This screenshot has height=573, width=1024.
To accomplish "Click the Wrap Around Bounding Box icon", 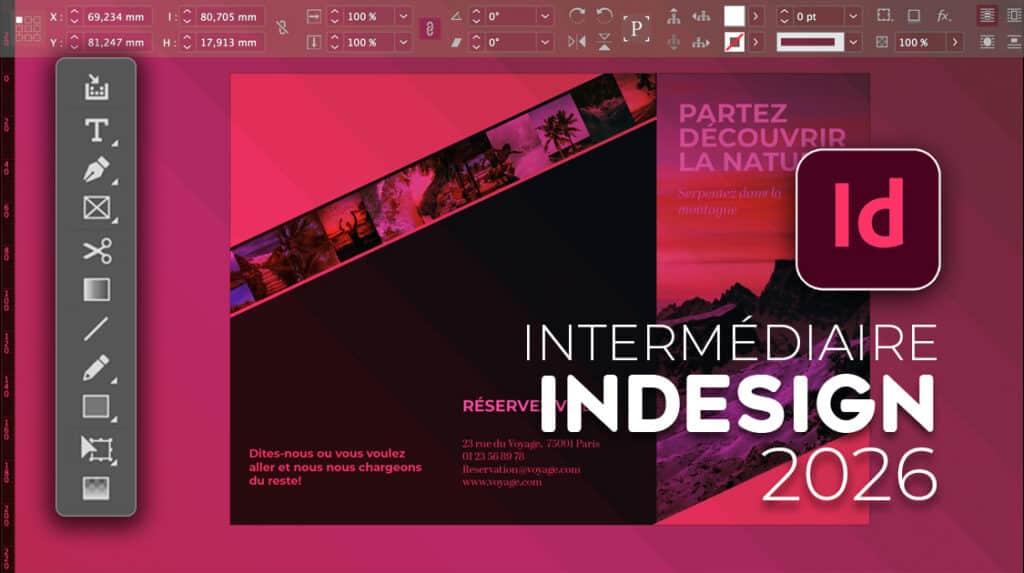I will pos(1014,16).
